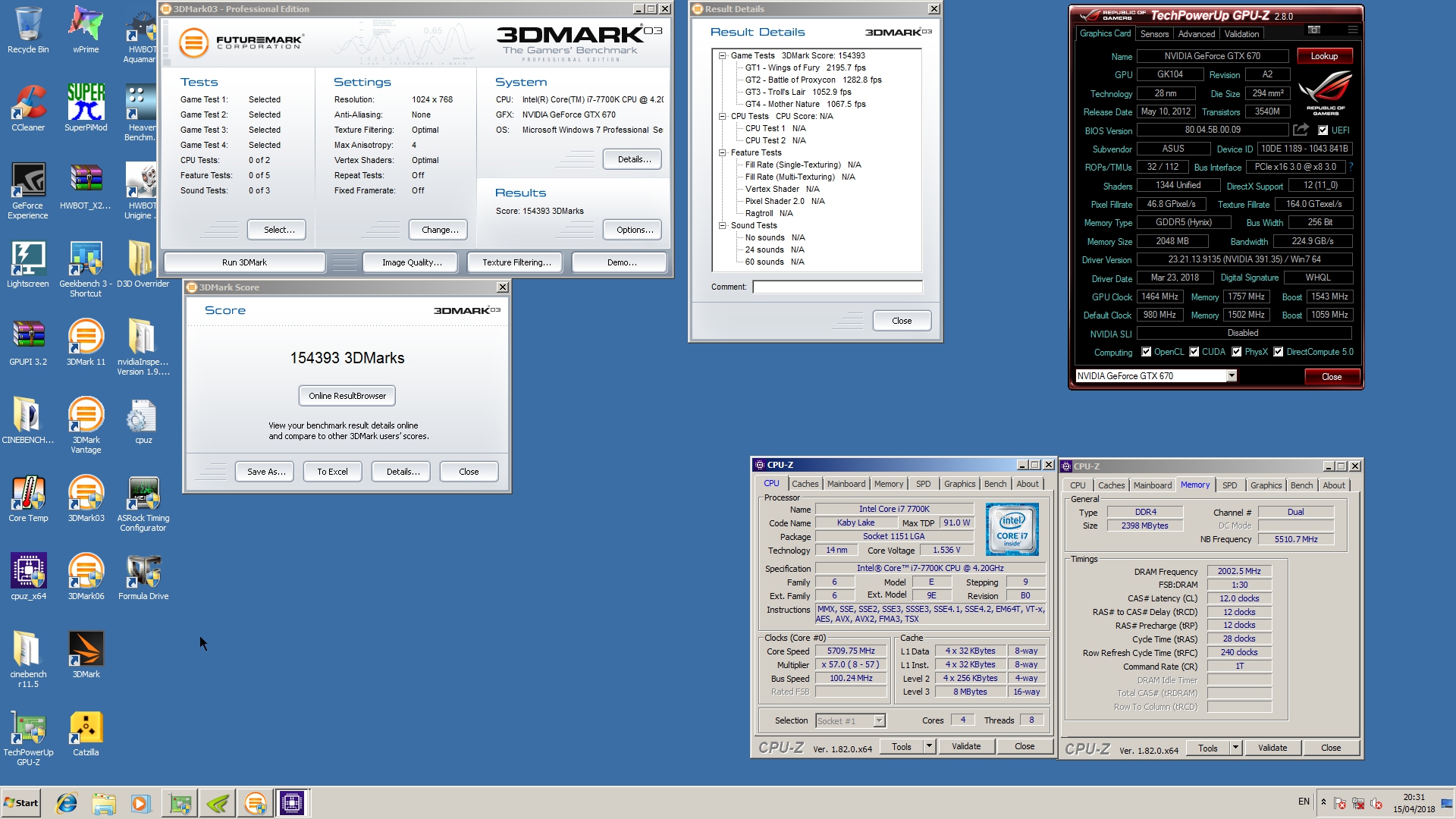
Task: Click the To Excel button
Action: pyautogui.click(x=332, y=472)
